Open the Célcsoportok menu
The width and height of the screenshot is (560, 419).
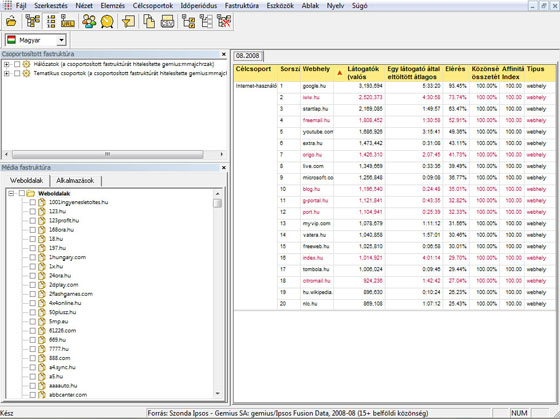153,5
